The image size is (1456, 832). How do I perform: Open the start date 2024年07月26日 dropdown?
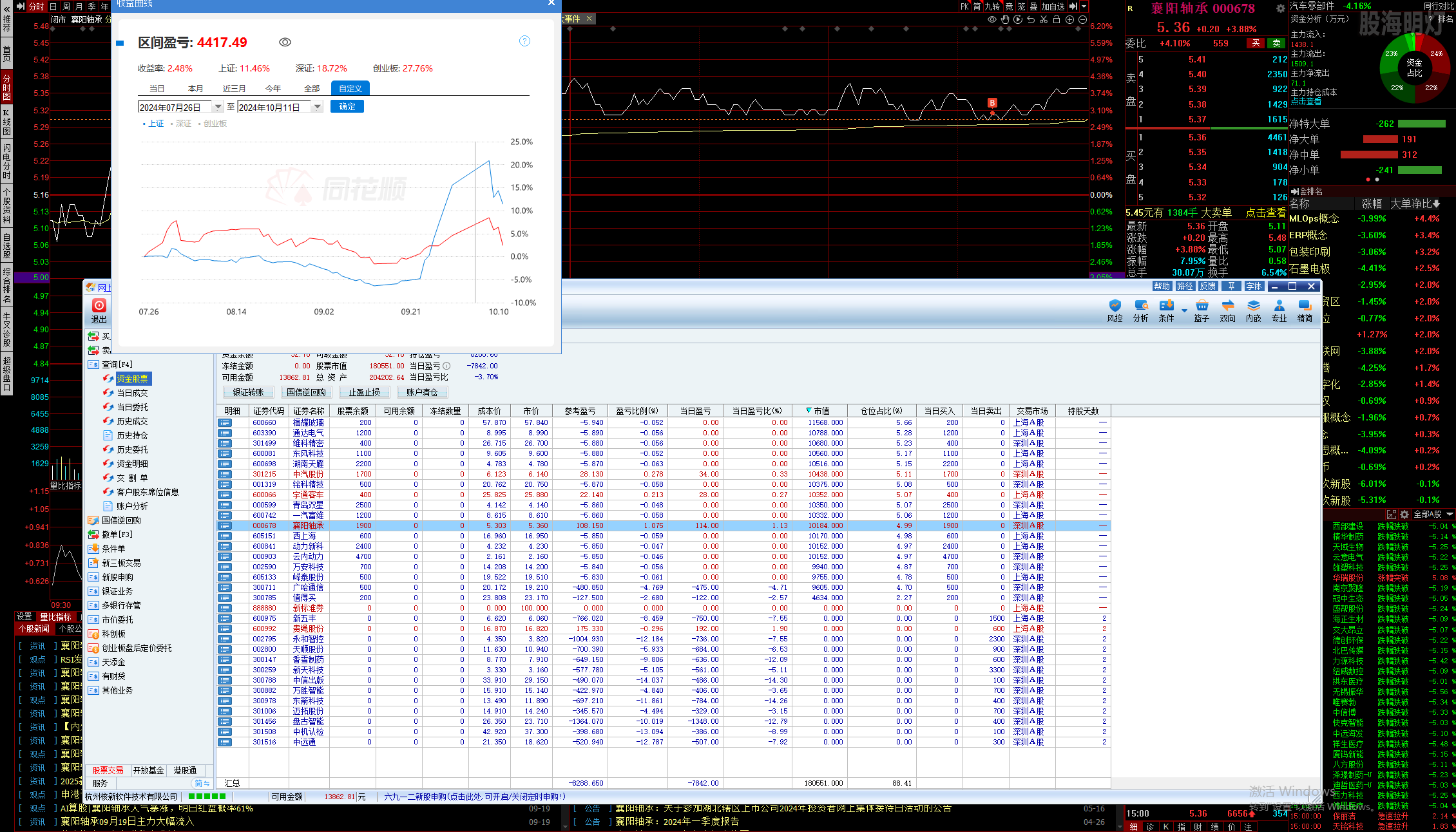(218, 107)
